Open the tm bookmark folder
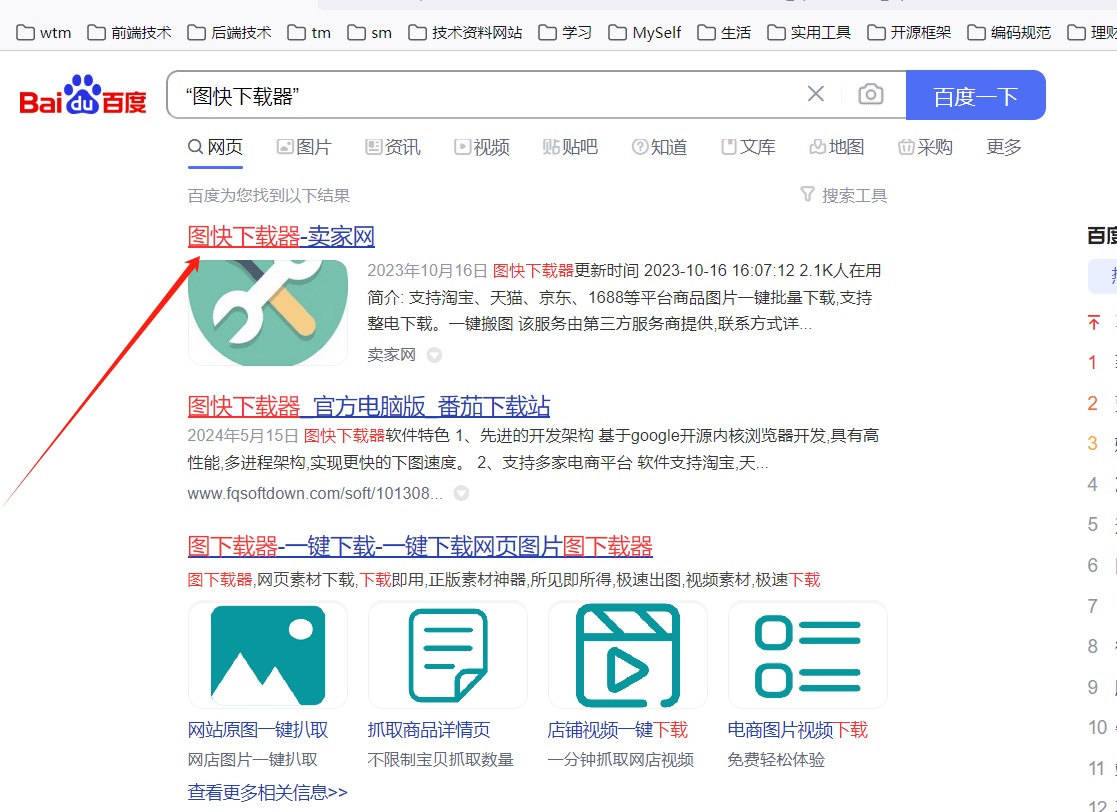Image resolution: width=1117 pixels, height=812 pixels. click(x=309, y=33)
